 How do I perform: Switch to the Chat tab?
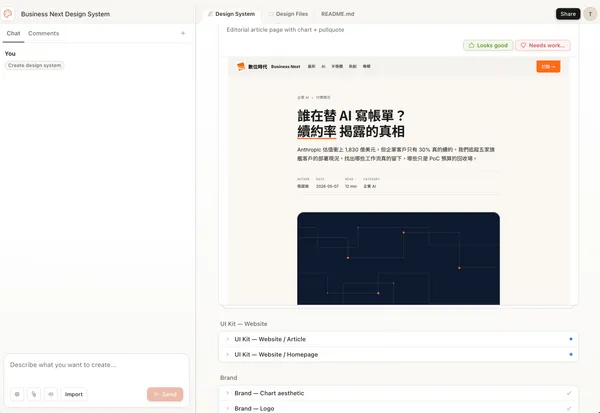click(13, 33)
